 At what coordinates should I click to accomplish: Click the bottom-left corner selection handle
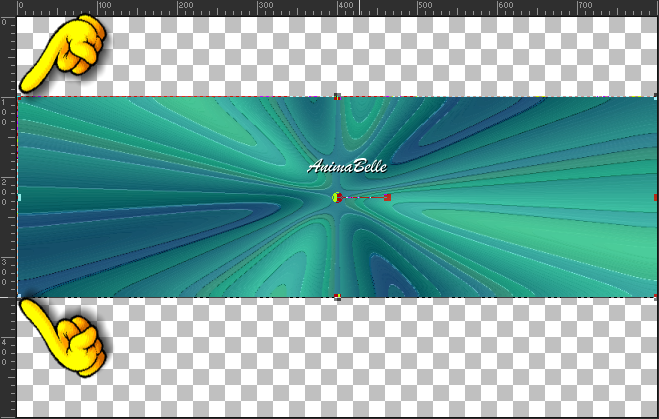point(18,297)
